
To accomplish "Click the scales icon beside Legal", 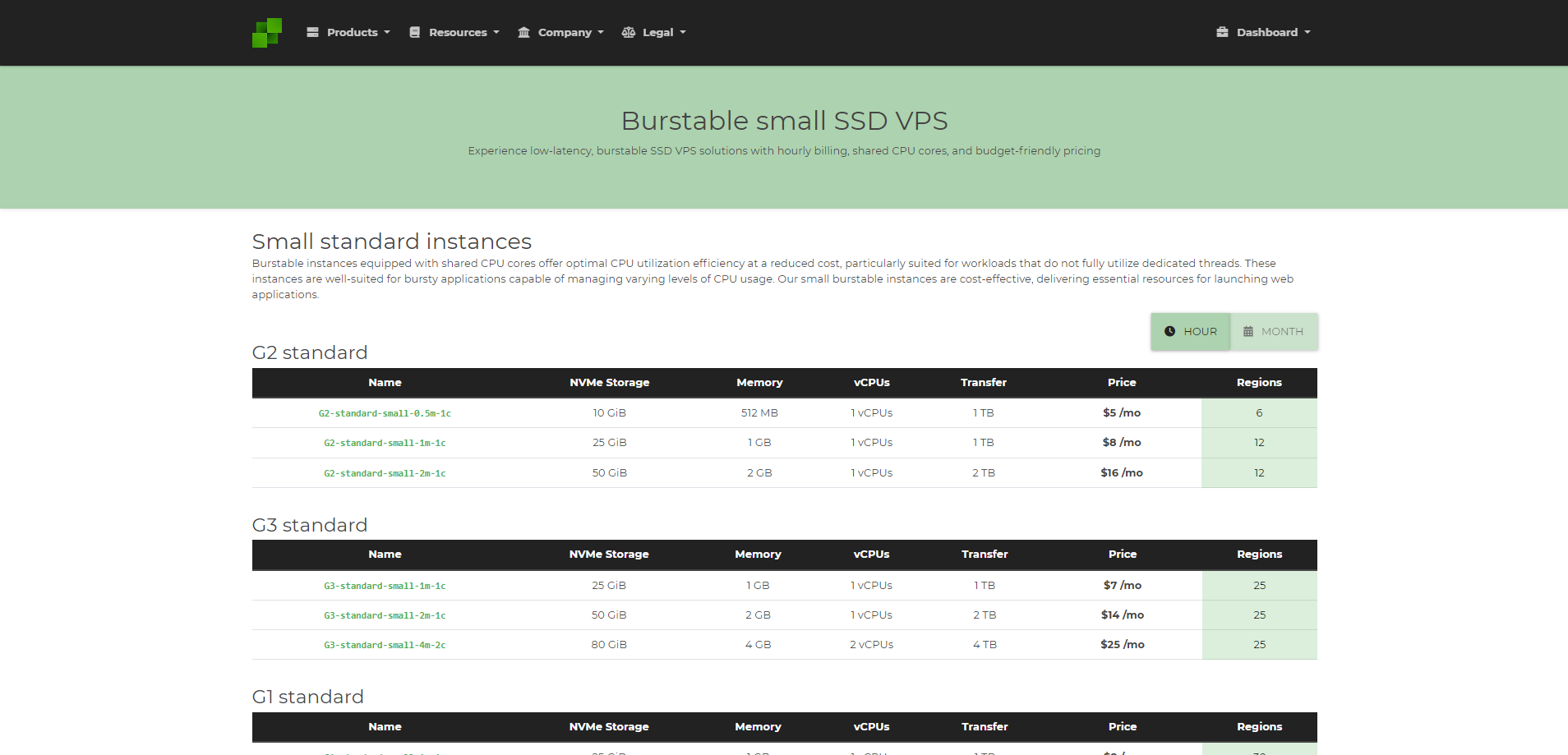I will pos(629,32).
